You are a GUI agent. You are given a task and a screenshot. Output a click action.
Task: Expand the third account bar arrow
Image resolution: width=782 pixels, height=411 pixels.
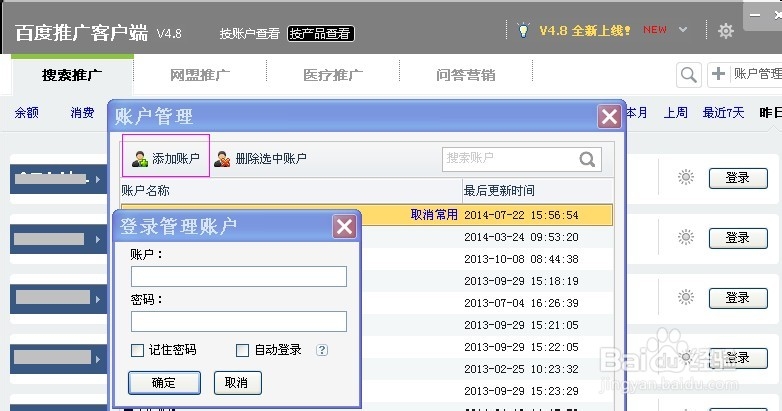[x=98, y=299]
